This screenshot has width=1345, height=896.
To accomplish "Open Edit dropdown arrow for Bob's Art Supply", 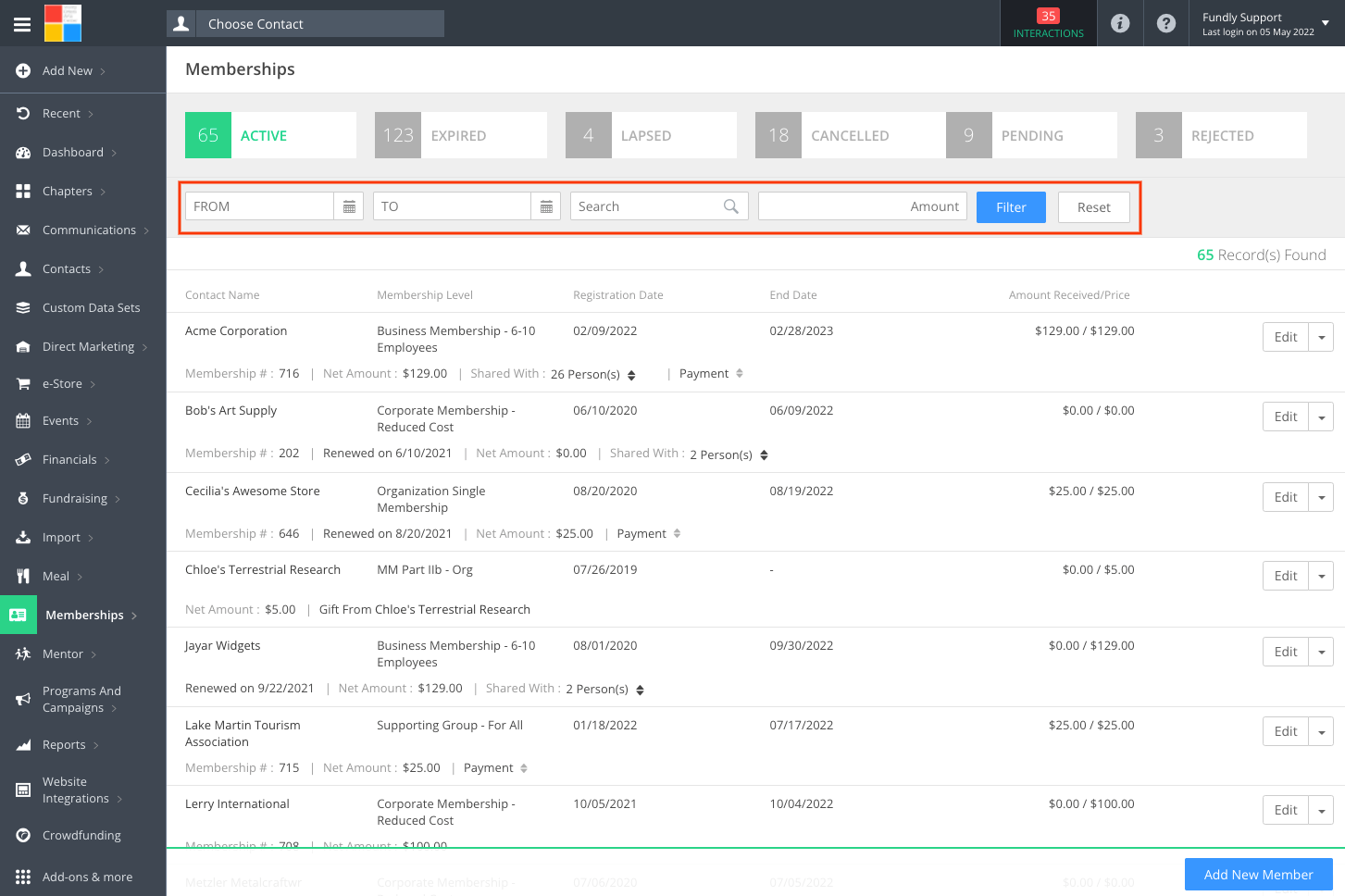I will (x=1321, y=417).
